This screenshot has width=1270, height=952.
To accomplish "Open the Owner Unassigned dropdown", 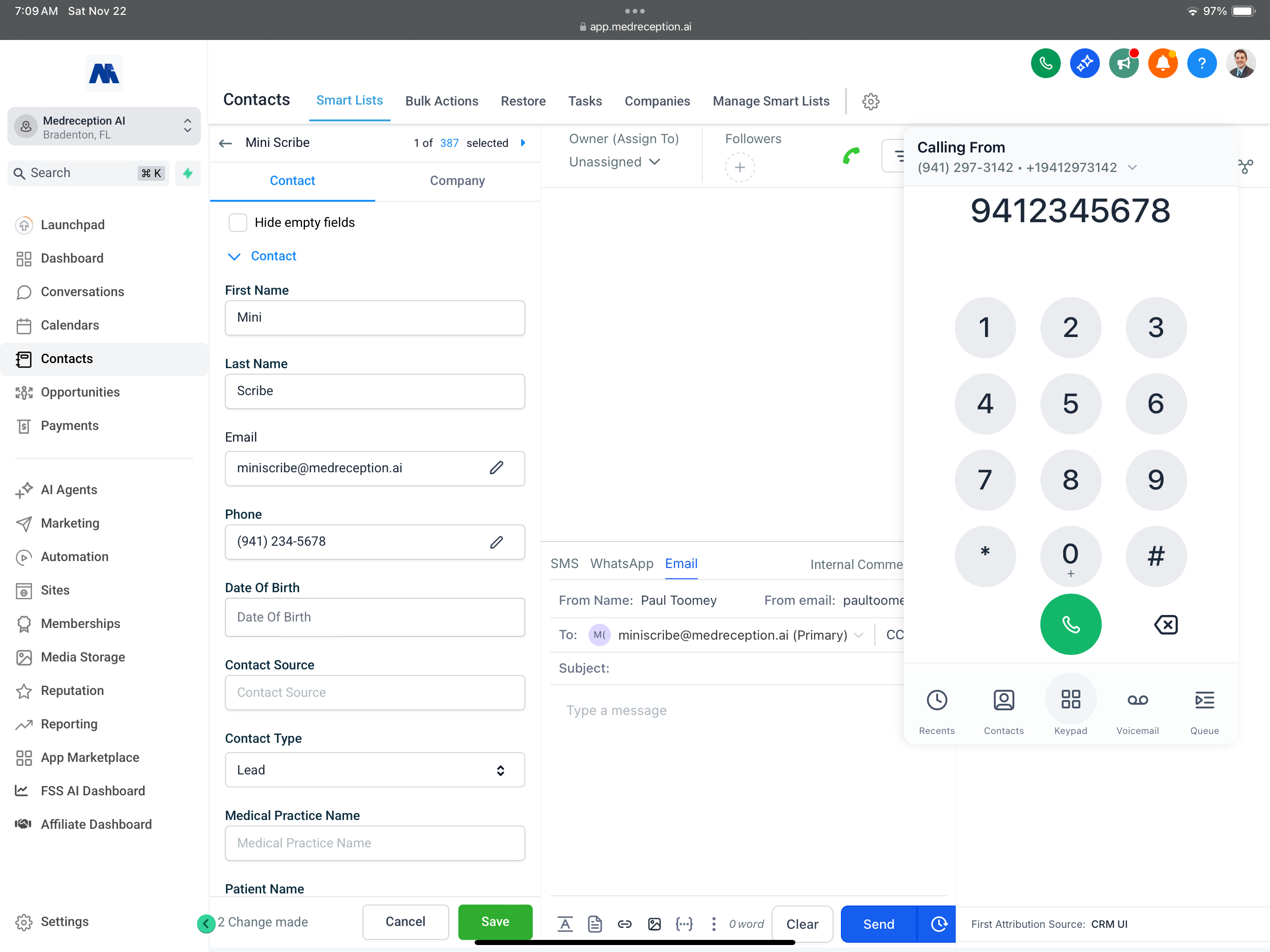I will coord(615,163).
